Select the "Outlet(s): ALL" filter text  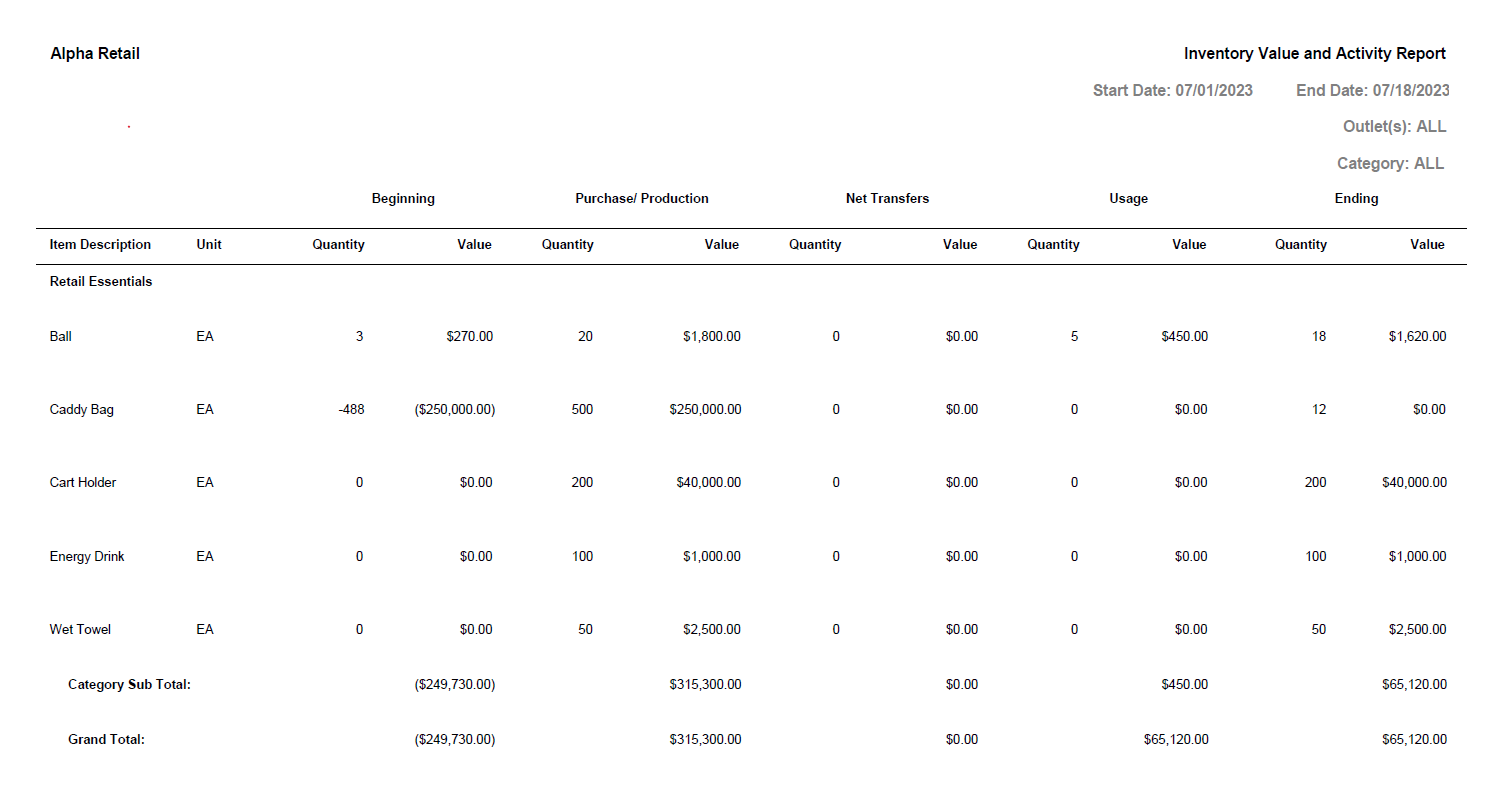1395,127
